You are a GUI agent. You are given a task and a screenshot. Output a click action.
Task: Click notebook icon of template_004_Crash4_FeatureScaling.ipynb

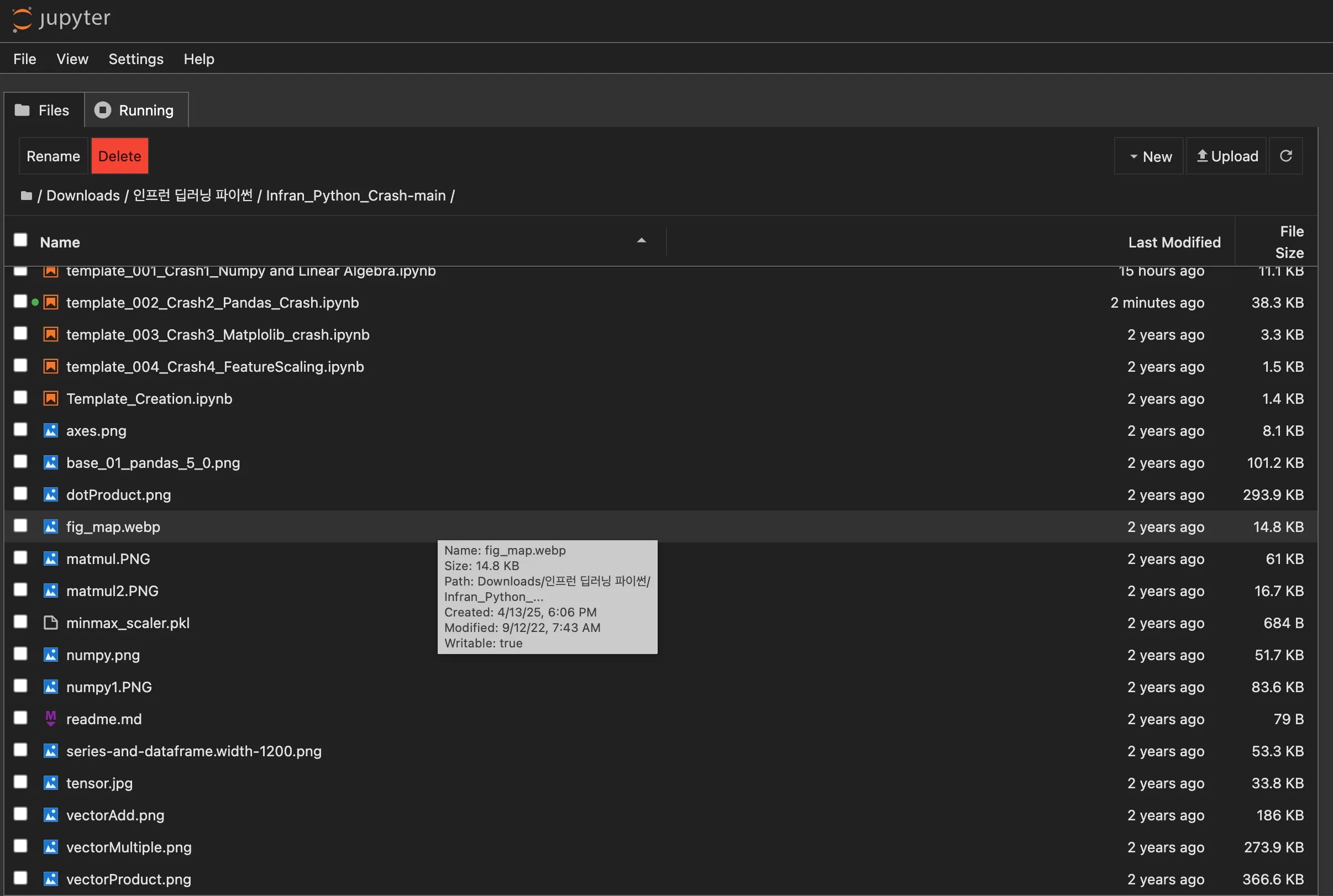51,366
